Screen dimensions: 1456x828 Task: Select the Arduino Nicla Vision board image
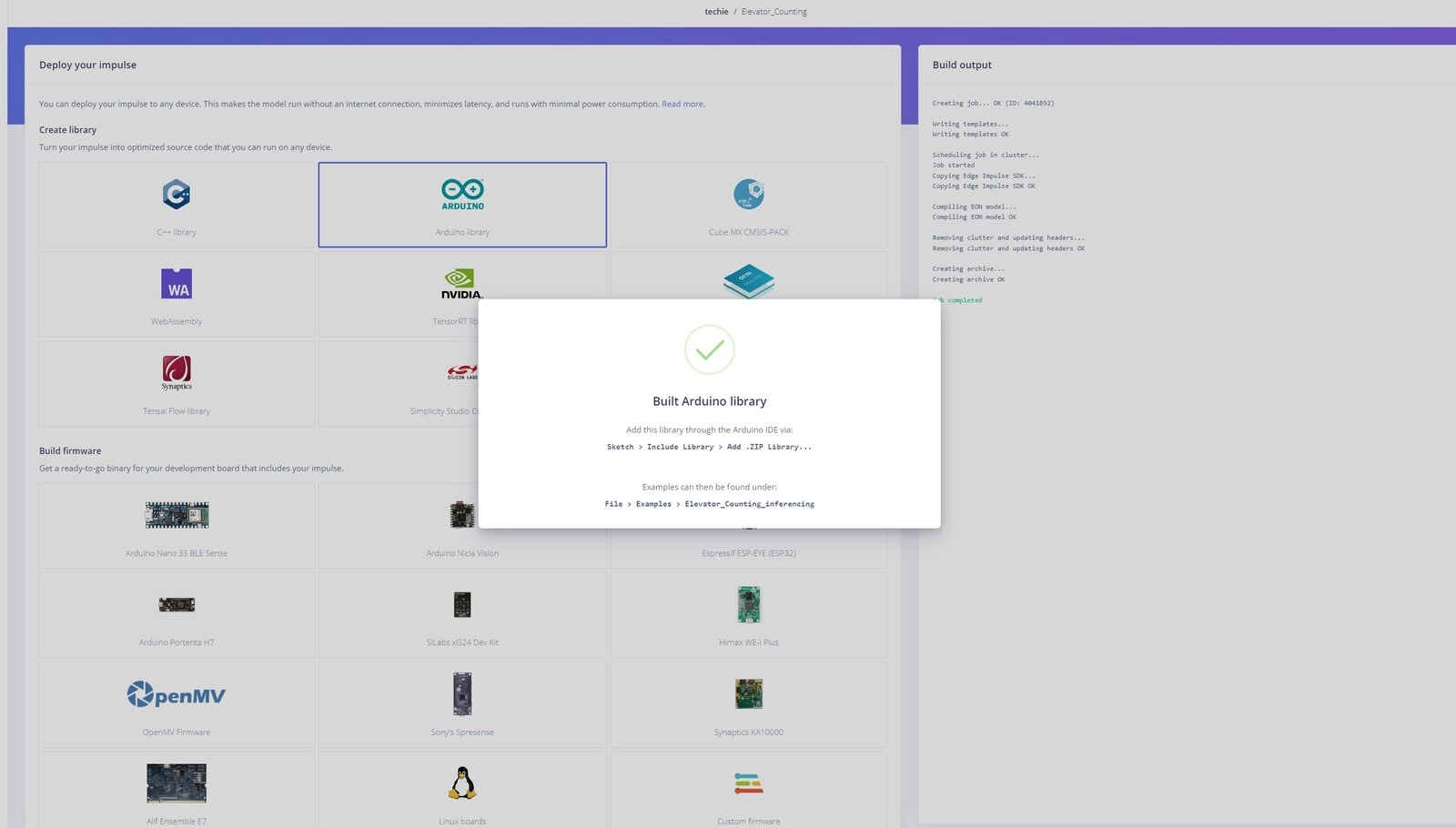462,514
